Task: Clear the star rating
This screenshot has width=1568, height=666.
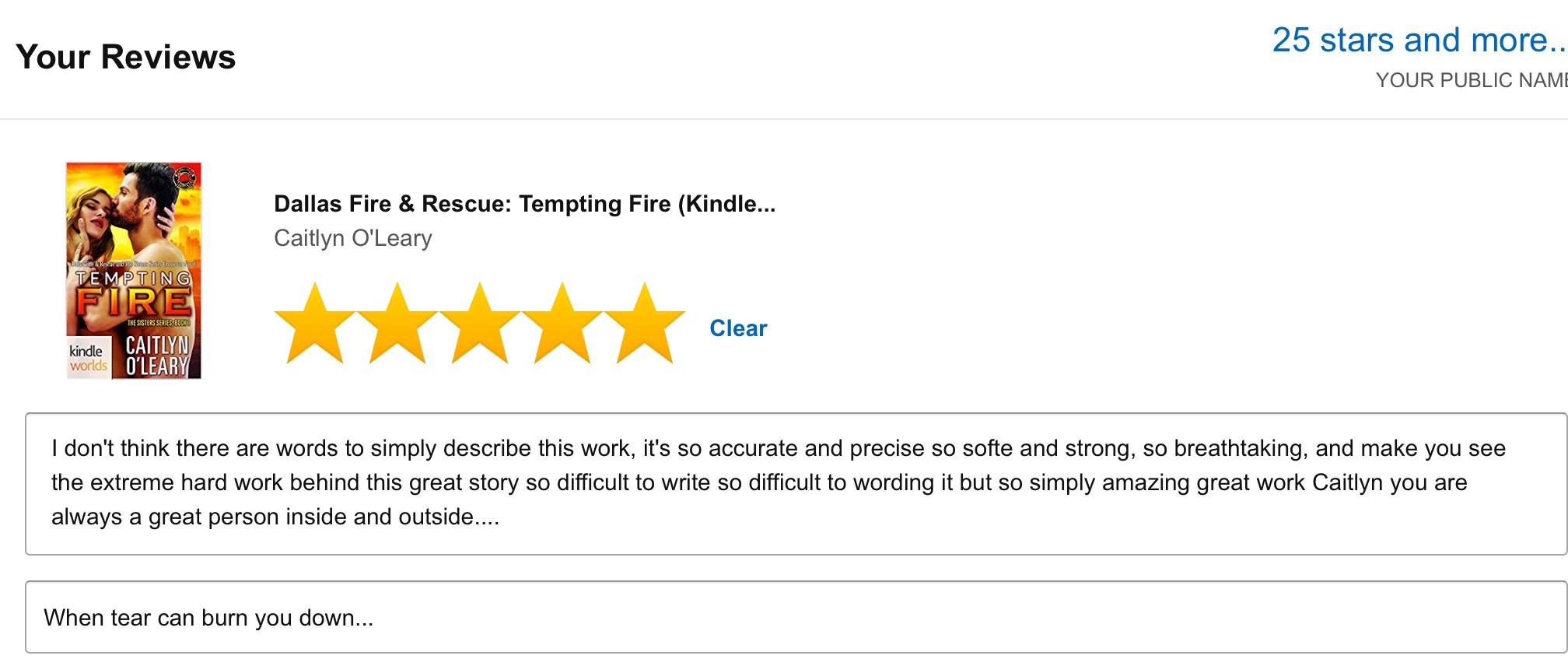Action: [738, 328]
